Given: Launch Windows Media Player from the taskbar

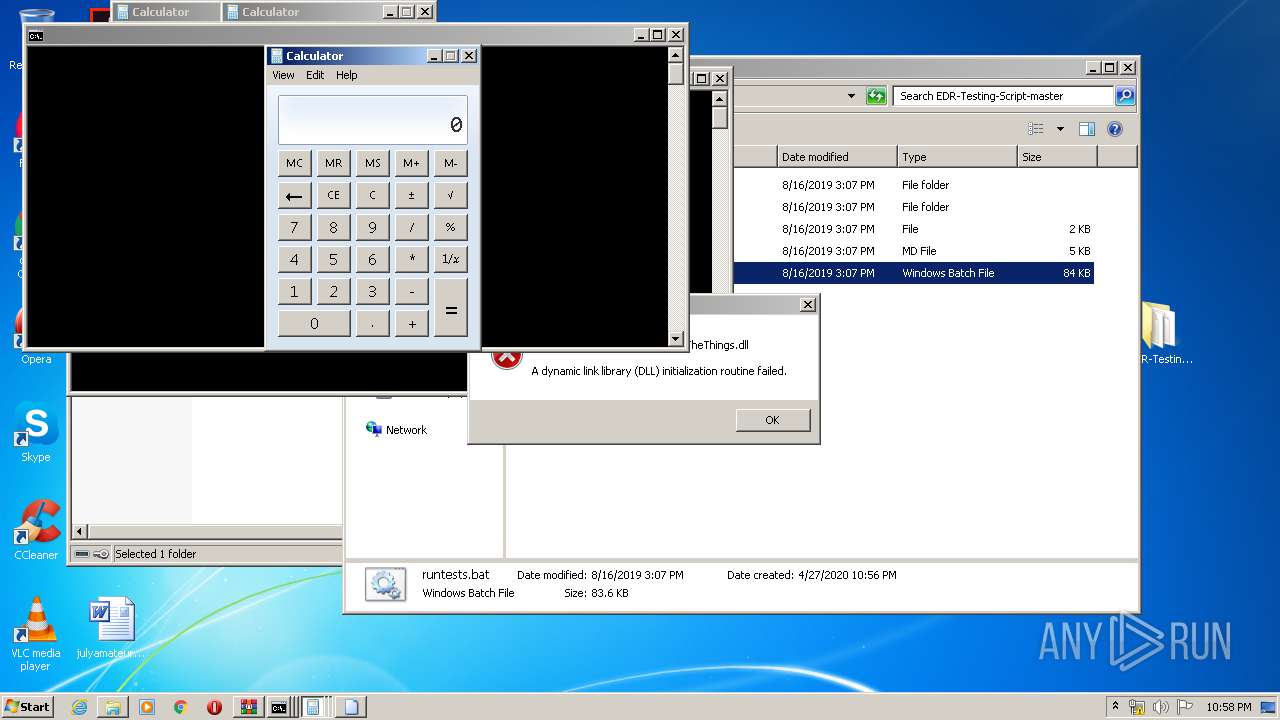Looking at the screenshot, I should point(147,707).
